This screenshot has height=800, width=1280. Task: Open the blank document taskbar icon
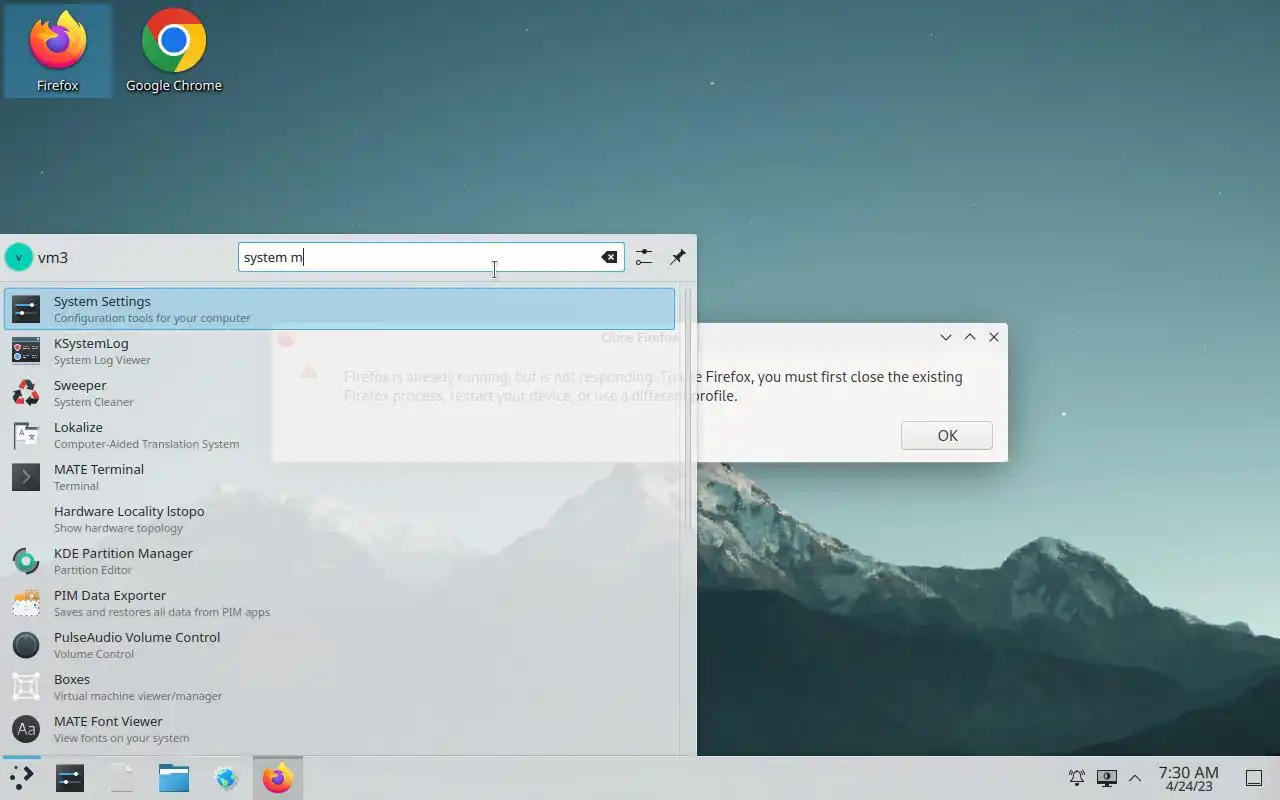click(122, 778)
